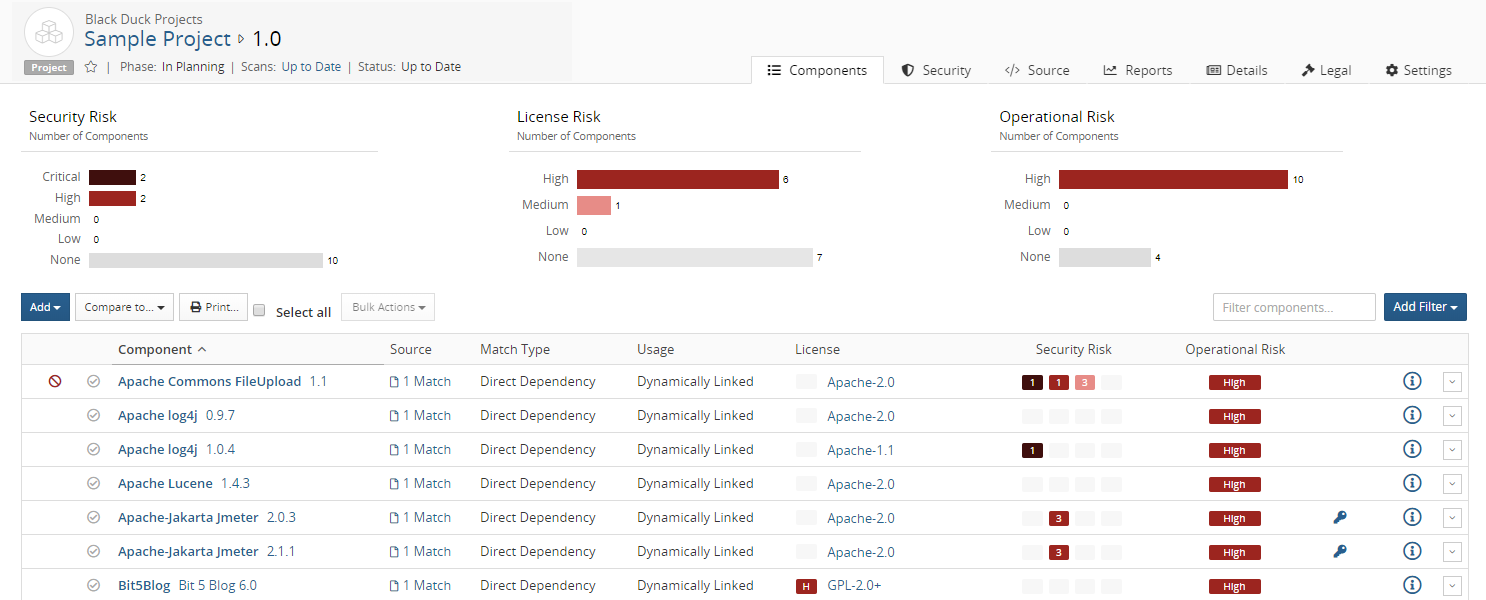Image resolution: width=1486 pixels, height=600 pixels.
Task: Open info icon for Apache-Jakarta Jmeter 2.0.3
Action: [x=1412, y=517]
